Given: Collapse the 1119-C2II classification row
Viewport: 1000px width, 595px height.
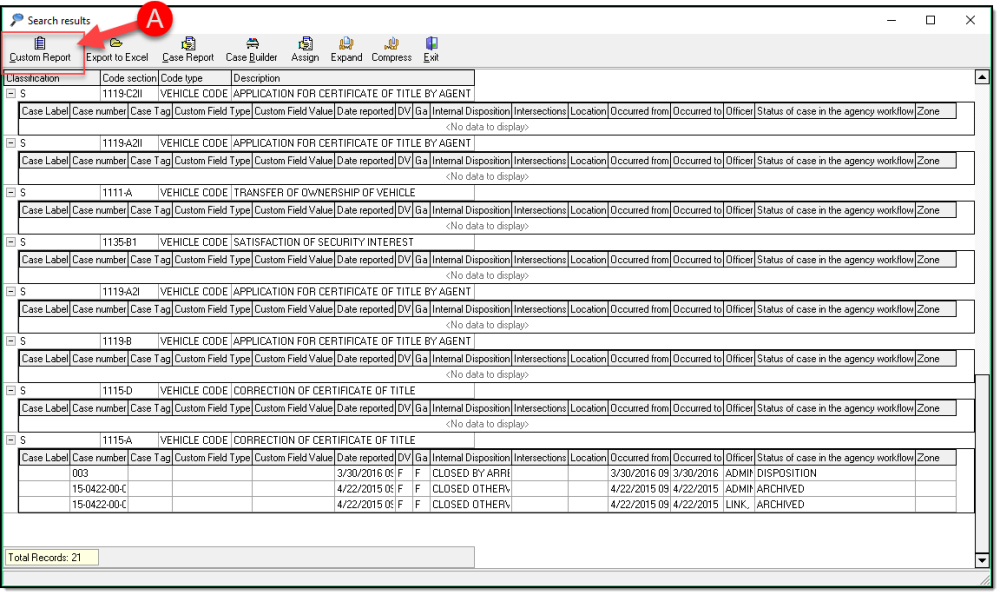Looking at the screenshot, I should 11,94.
